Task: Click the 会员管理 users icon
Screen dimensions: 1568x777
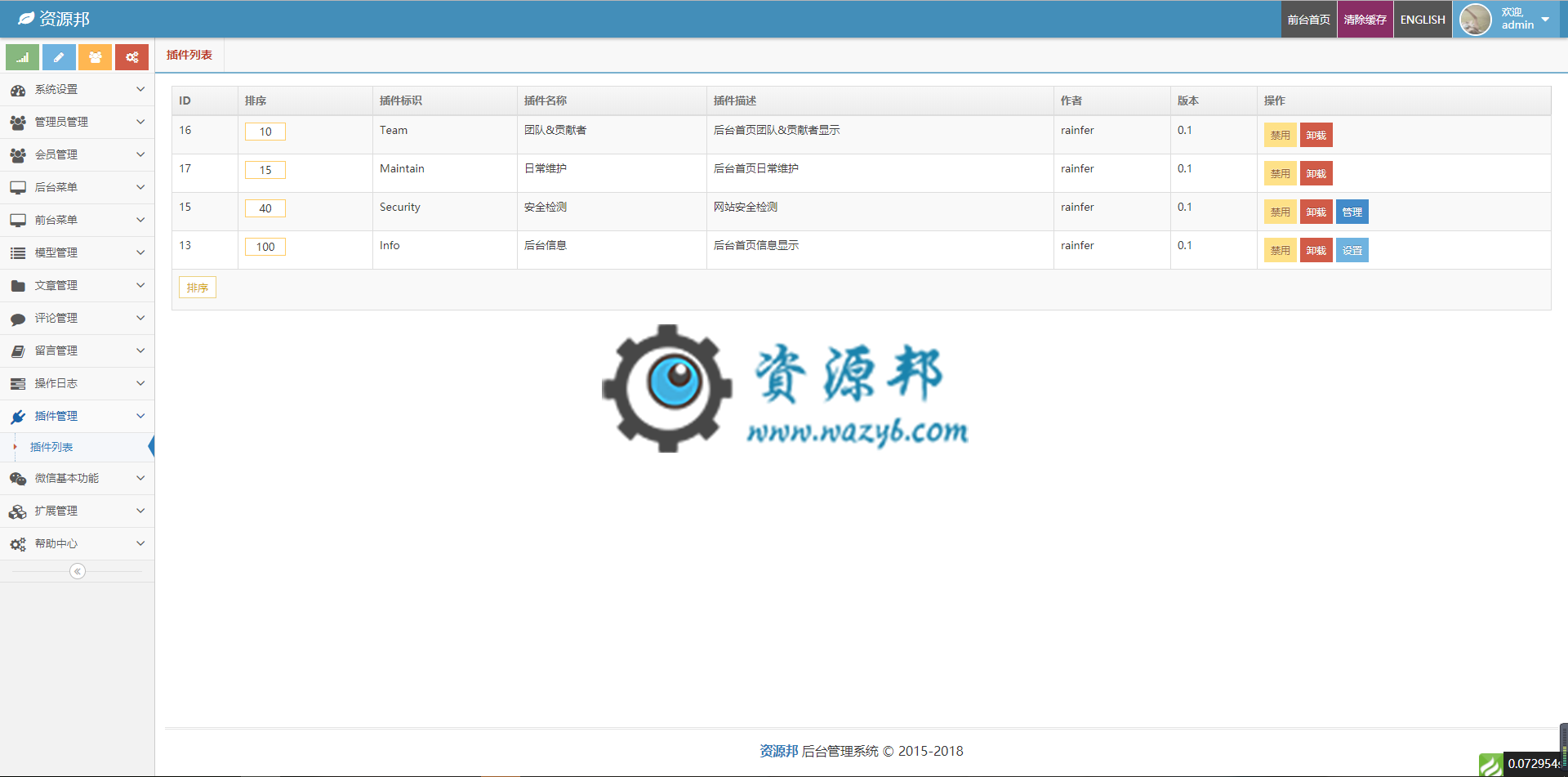Action: click(x=18, y=155)
